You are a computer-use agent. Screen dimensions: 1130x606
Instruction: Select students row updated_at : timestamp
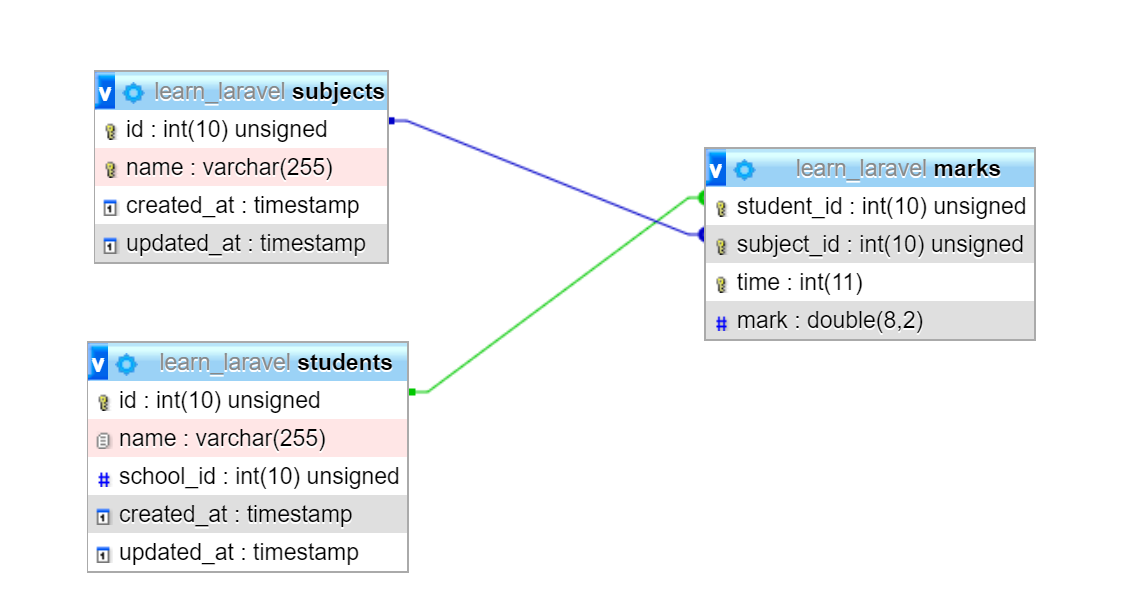coord(248,552)
